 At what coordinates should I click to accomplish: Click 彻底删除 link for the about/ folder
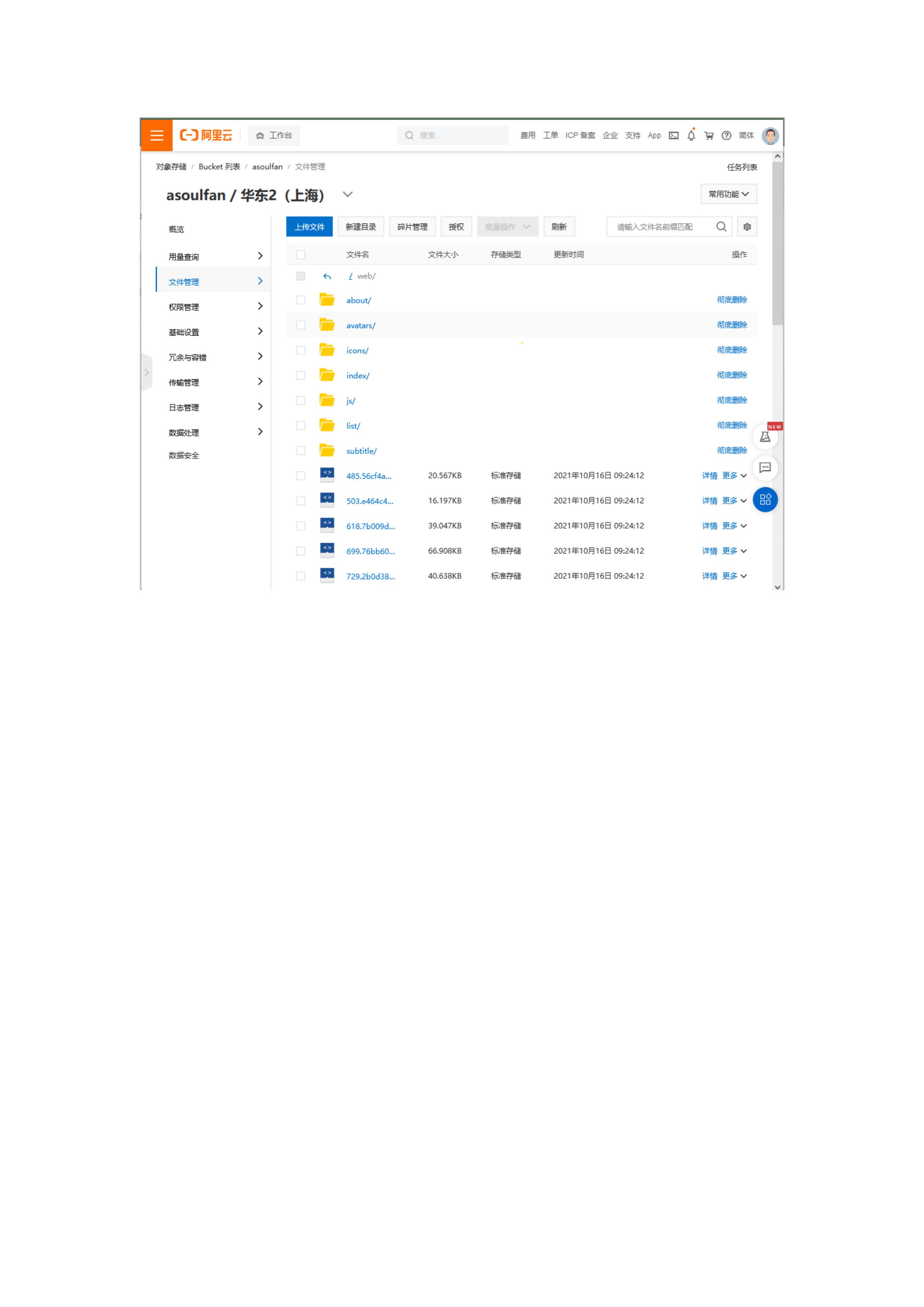(x=731, y=300)
